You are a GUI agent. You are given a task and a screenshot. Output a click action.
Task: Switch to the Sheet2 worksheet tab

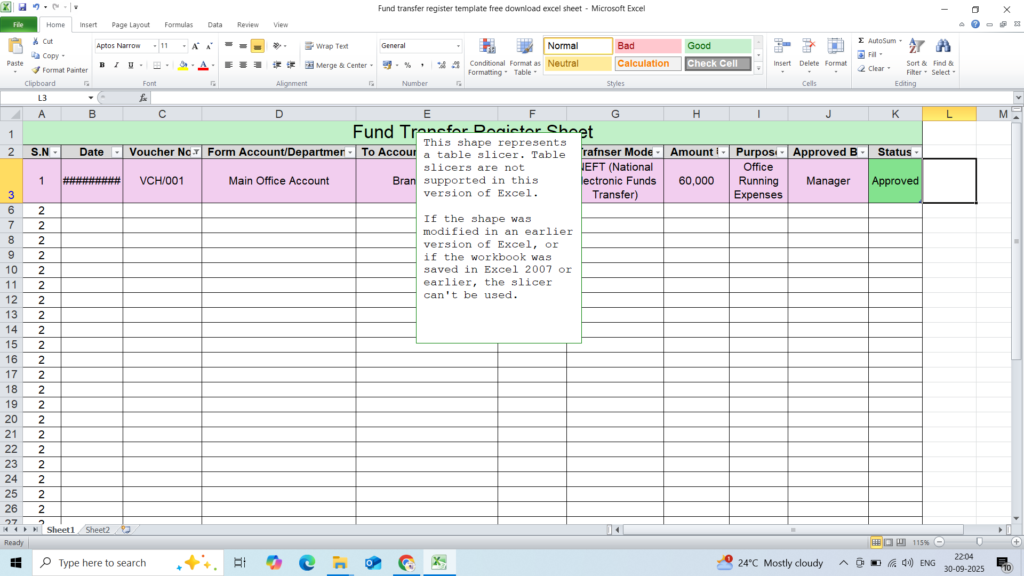[97, 530]
